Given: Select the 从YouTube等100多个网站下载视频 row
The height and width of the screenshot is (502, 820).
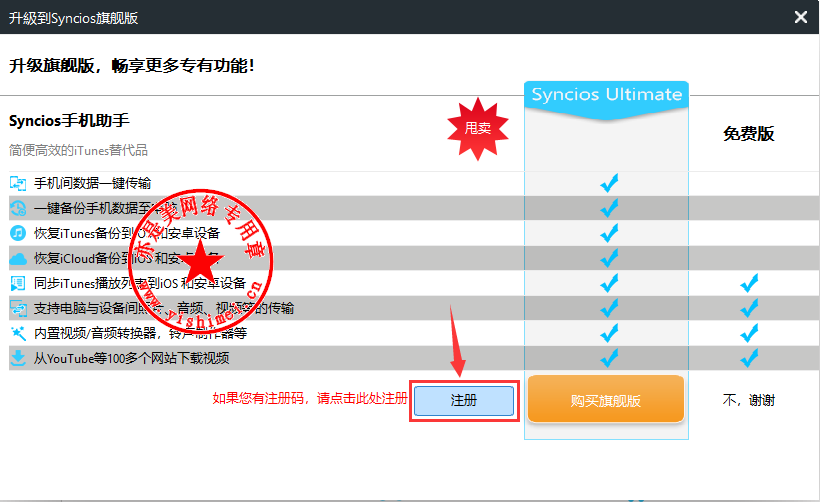Looking at the screenshot, I should pos(414,358).
